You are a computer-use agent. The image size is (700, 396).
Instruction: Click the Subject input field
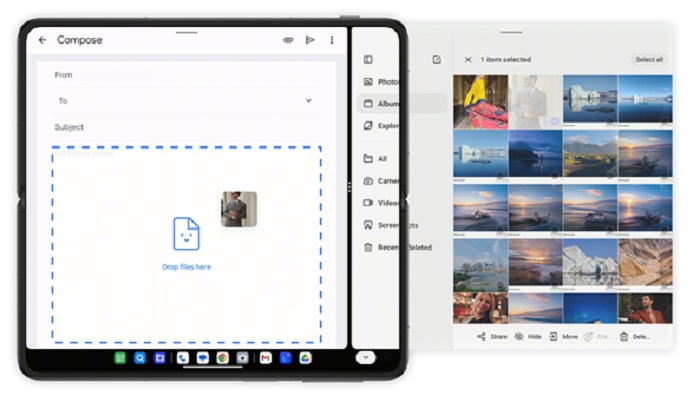click(187, 127)
